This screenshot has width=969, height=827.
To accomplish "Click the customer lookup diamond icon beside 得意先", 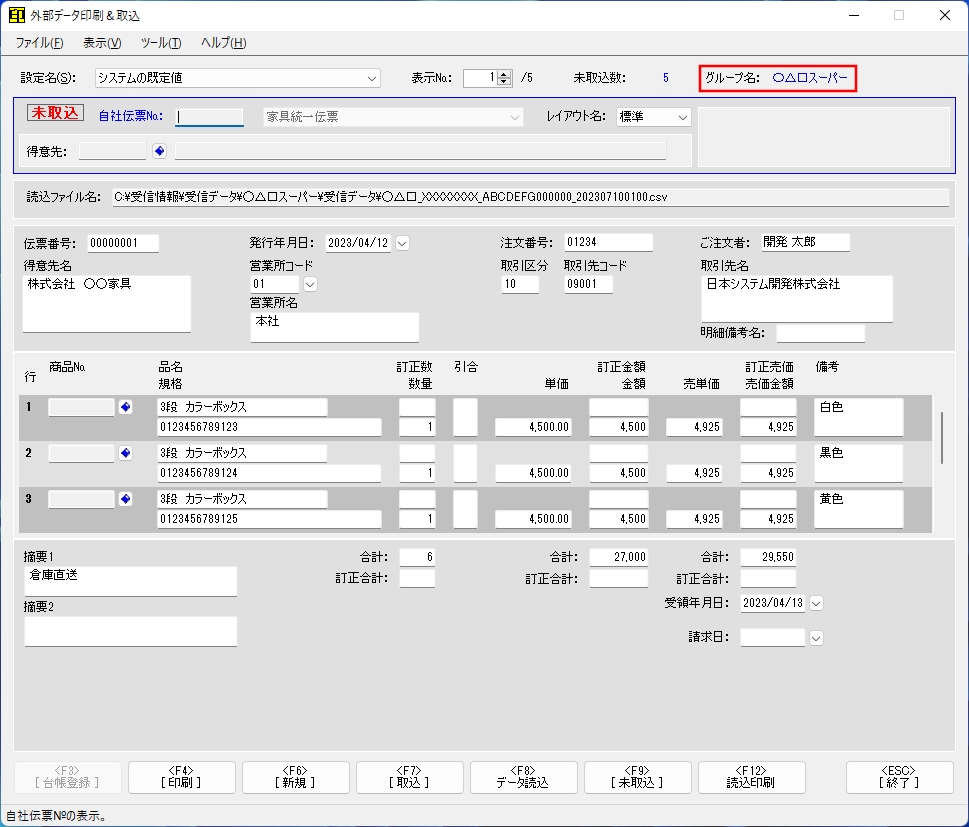I will coord(159,151).
